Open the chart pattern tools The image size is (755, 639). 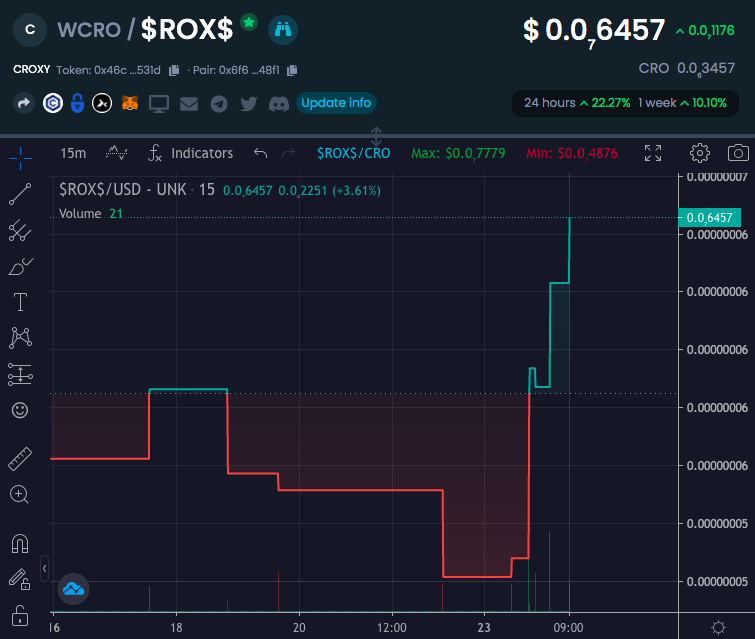point(20,338)
